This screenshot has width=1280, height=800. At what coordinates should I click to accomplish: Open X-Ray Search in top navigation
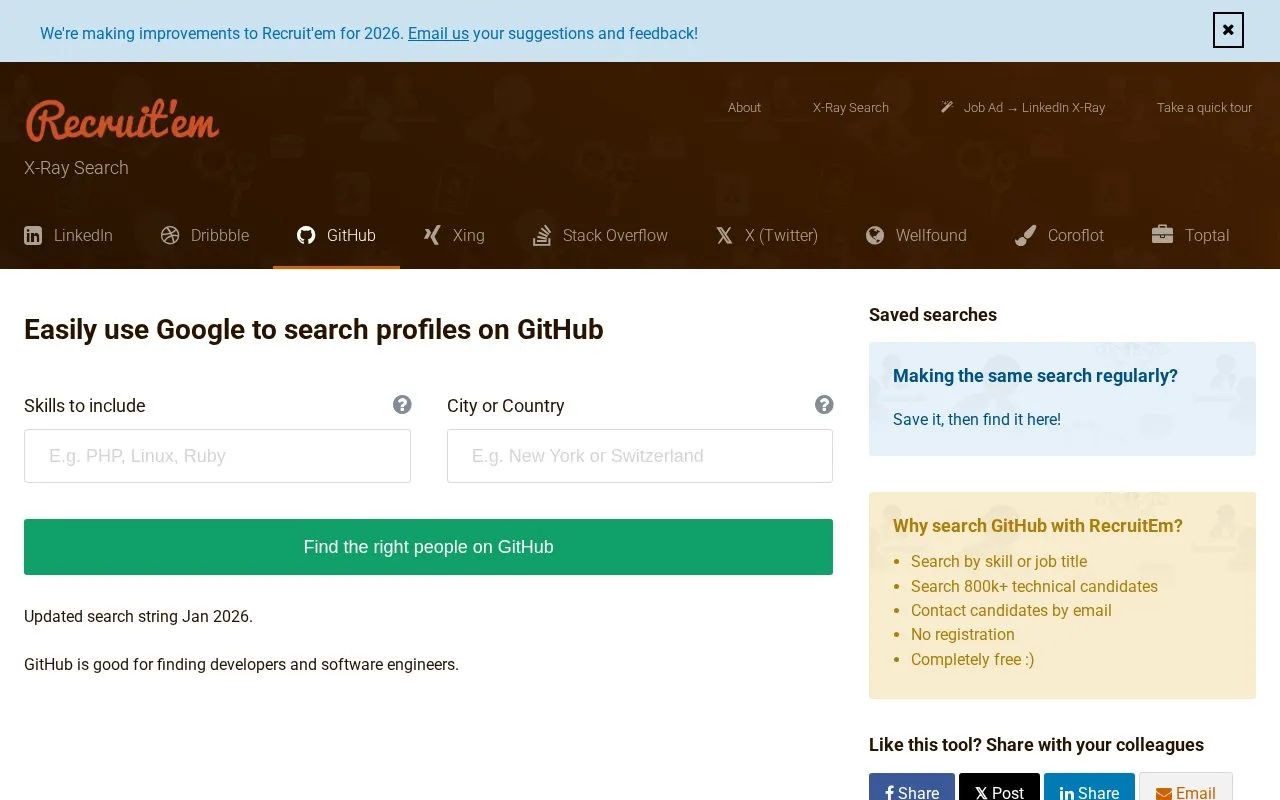pyautogui.click(x=851, y=108)
